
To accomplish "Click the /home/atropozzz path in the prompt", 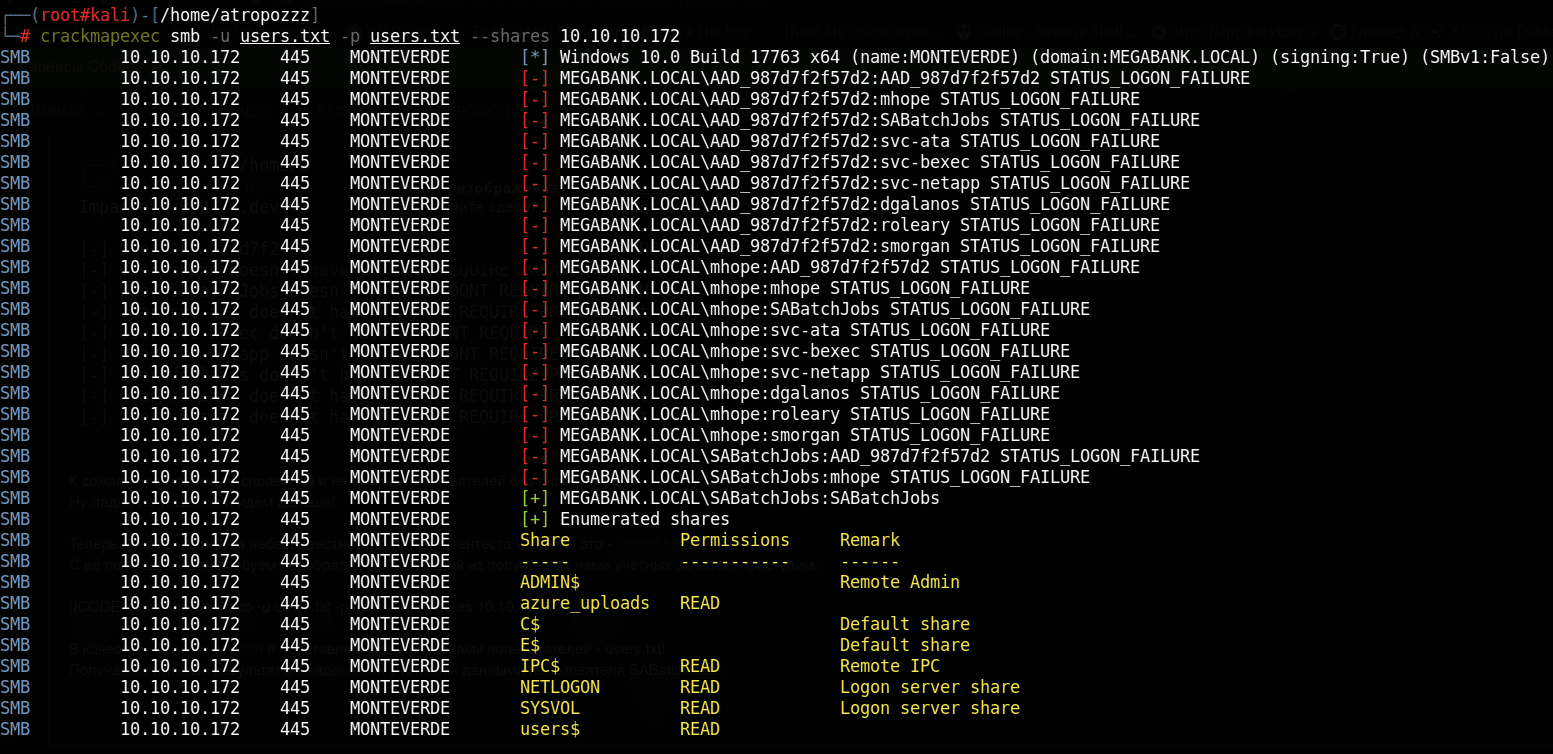I will click(x=235, y=14).
